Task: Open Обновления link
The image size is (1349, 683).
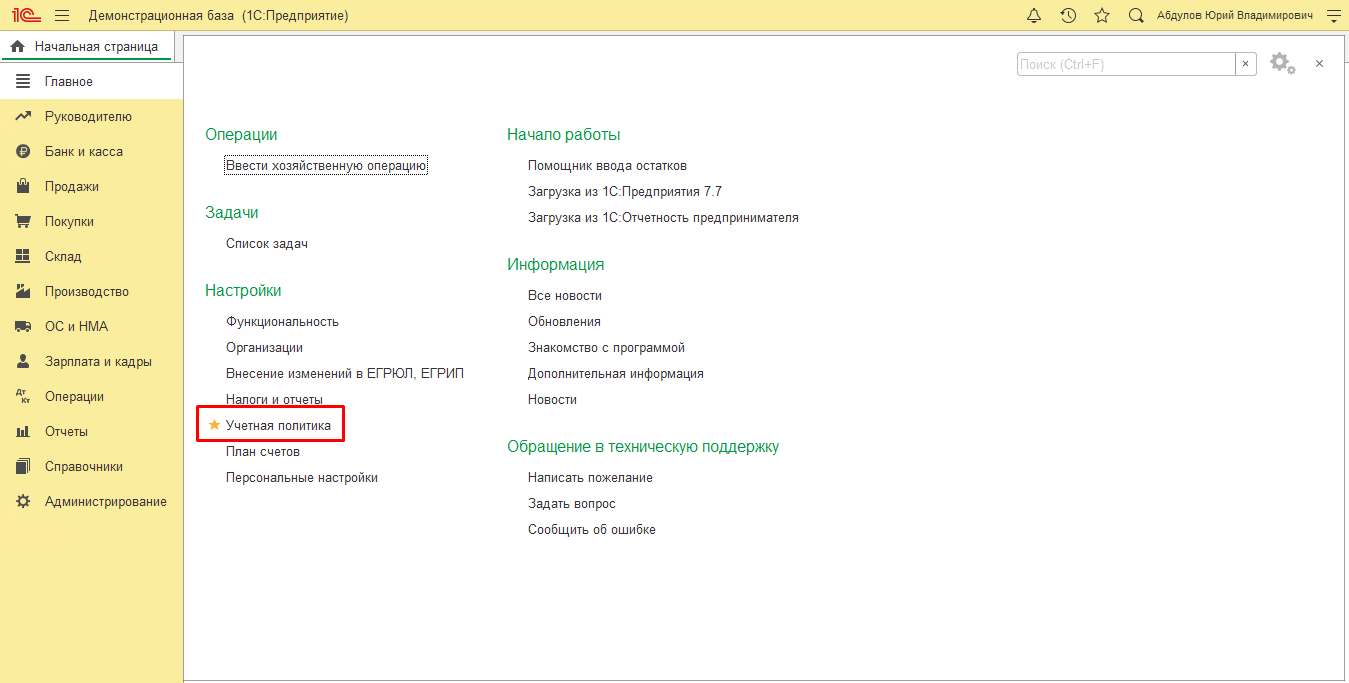Action: click(x=564, y=321)
